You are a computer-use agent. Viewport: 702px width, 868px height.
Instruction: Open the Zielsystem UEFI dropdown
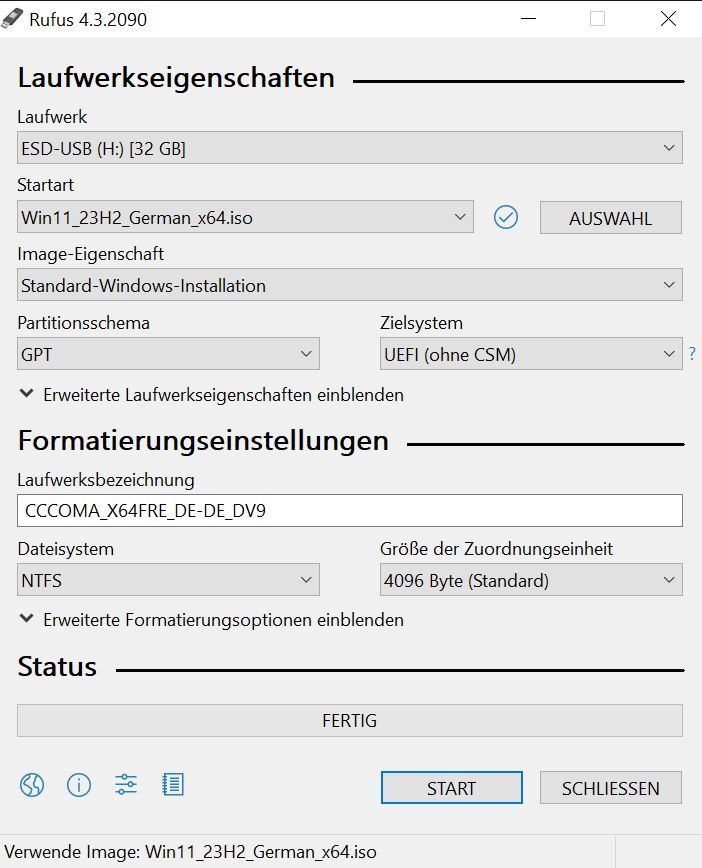pos(531,354)
